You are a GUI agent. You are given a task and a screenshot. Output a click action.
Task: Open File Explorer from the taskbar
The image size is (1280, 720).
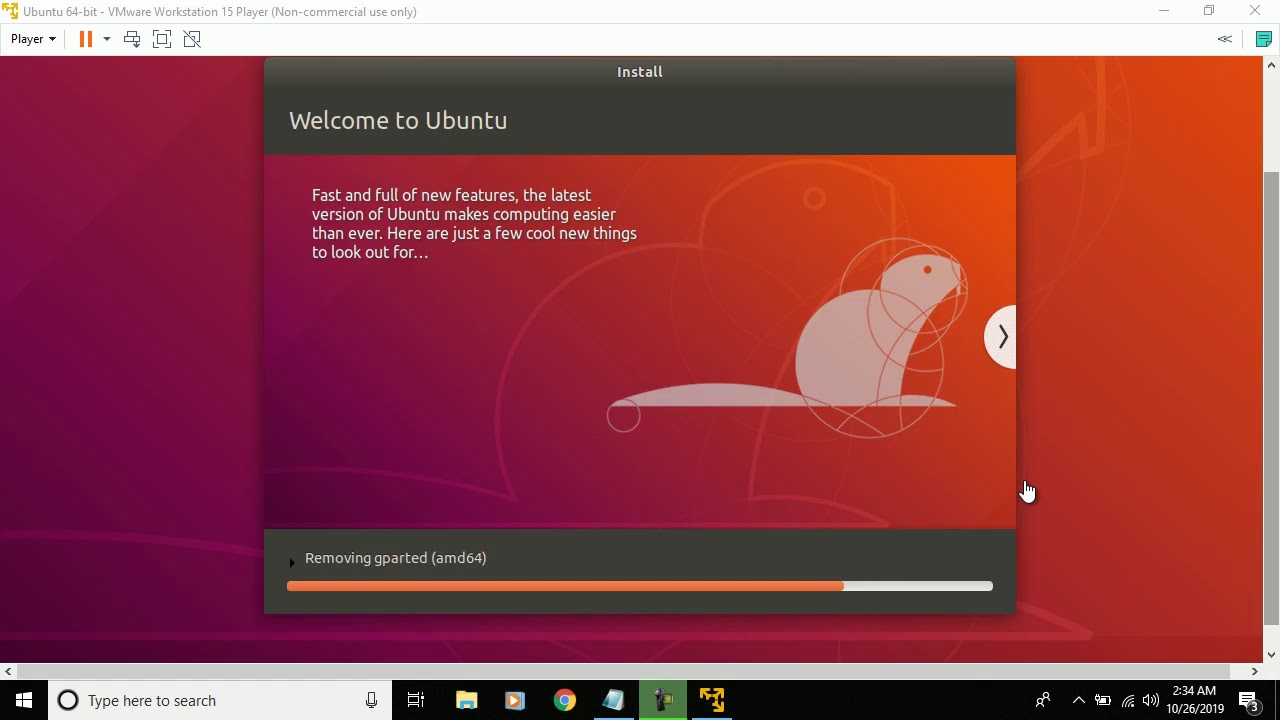[467, 700]
